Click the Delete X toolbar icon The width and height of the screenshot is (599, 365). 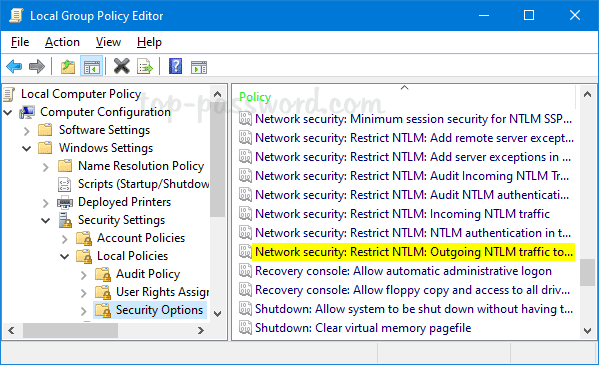pos(121,66)
